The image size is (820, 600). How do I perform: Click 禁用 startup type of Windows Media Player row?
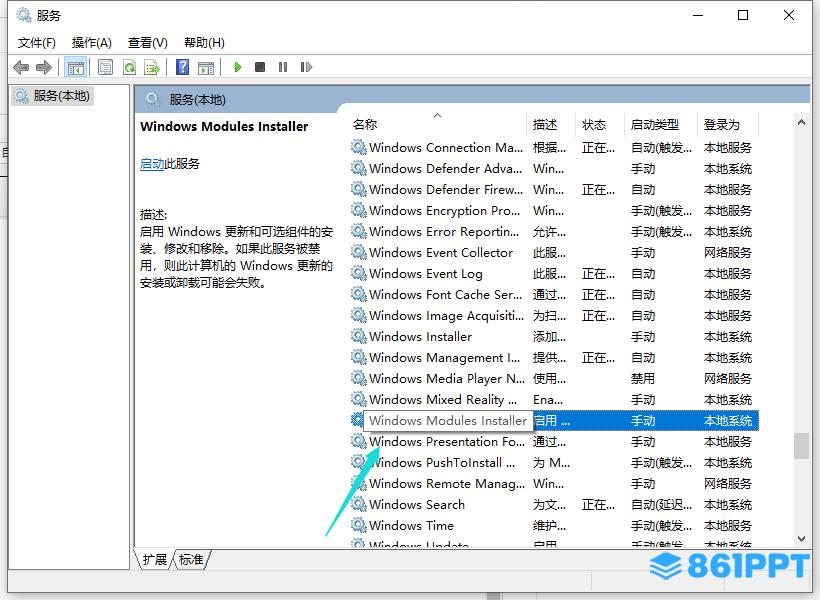click(643, 378)
